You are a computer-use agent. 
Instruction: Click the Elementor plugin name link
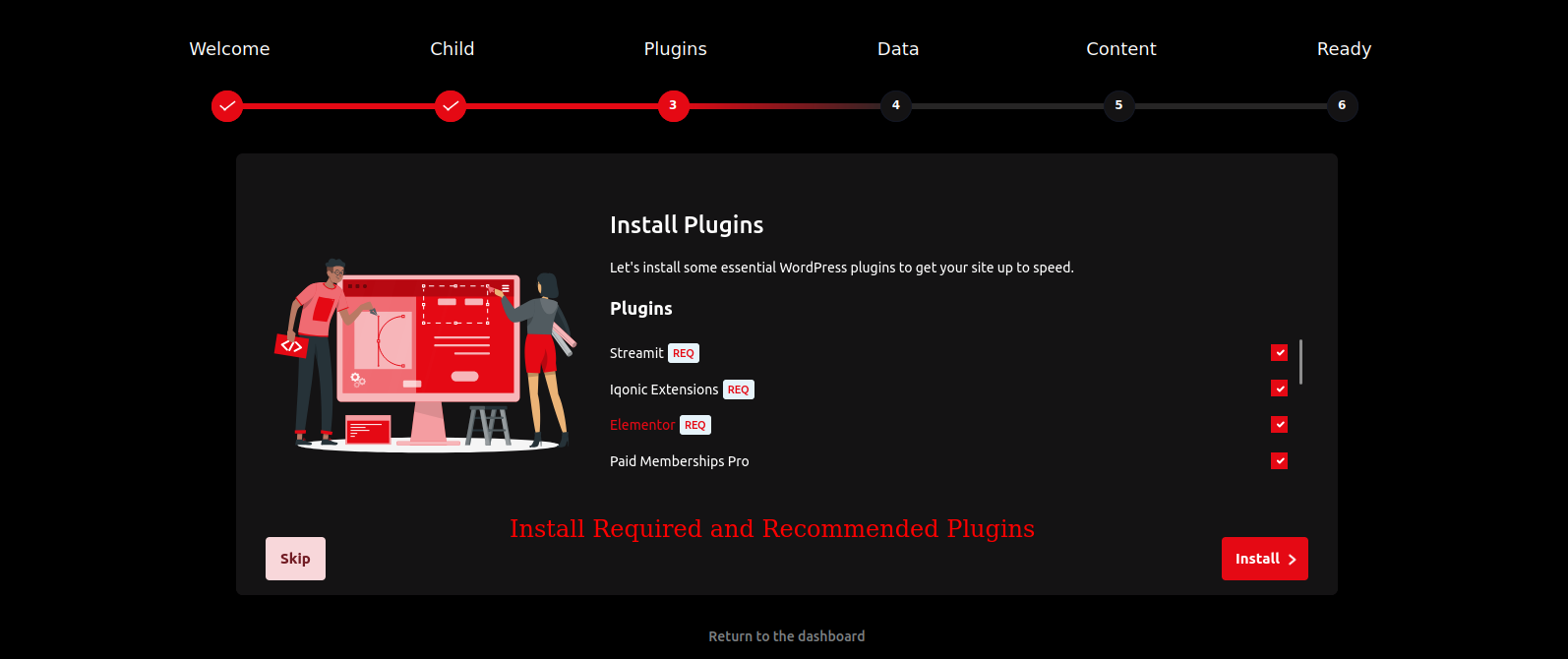pyautogui.click(x=642, y=425)
